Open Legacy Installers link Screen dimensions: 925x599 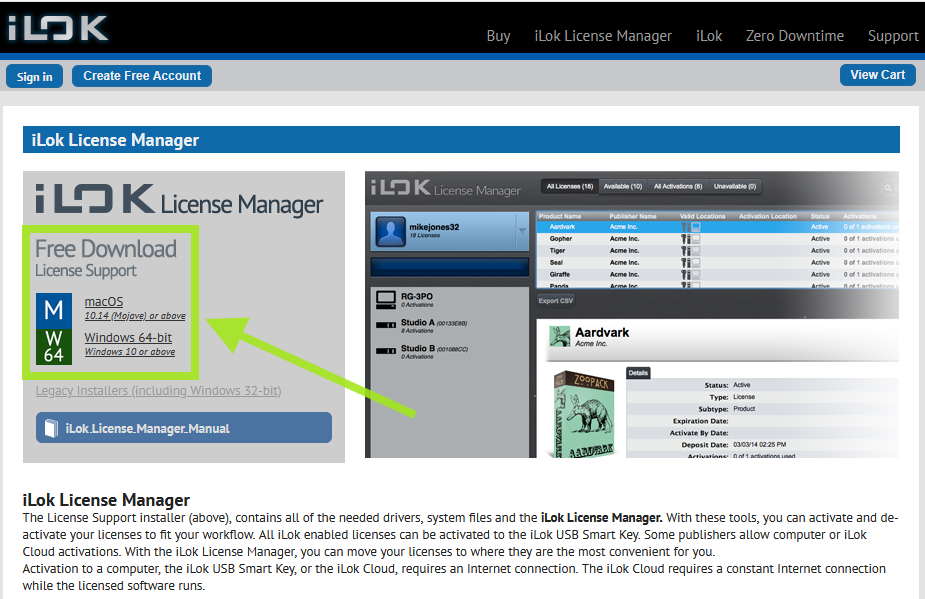(158, 391)
